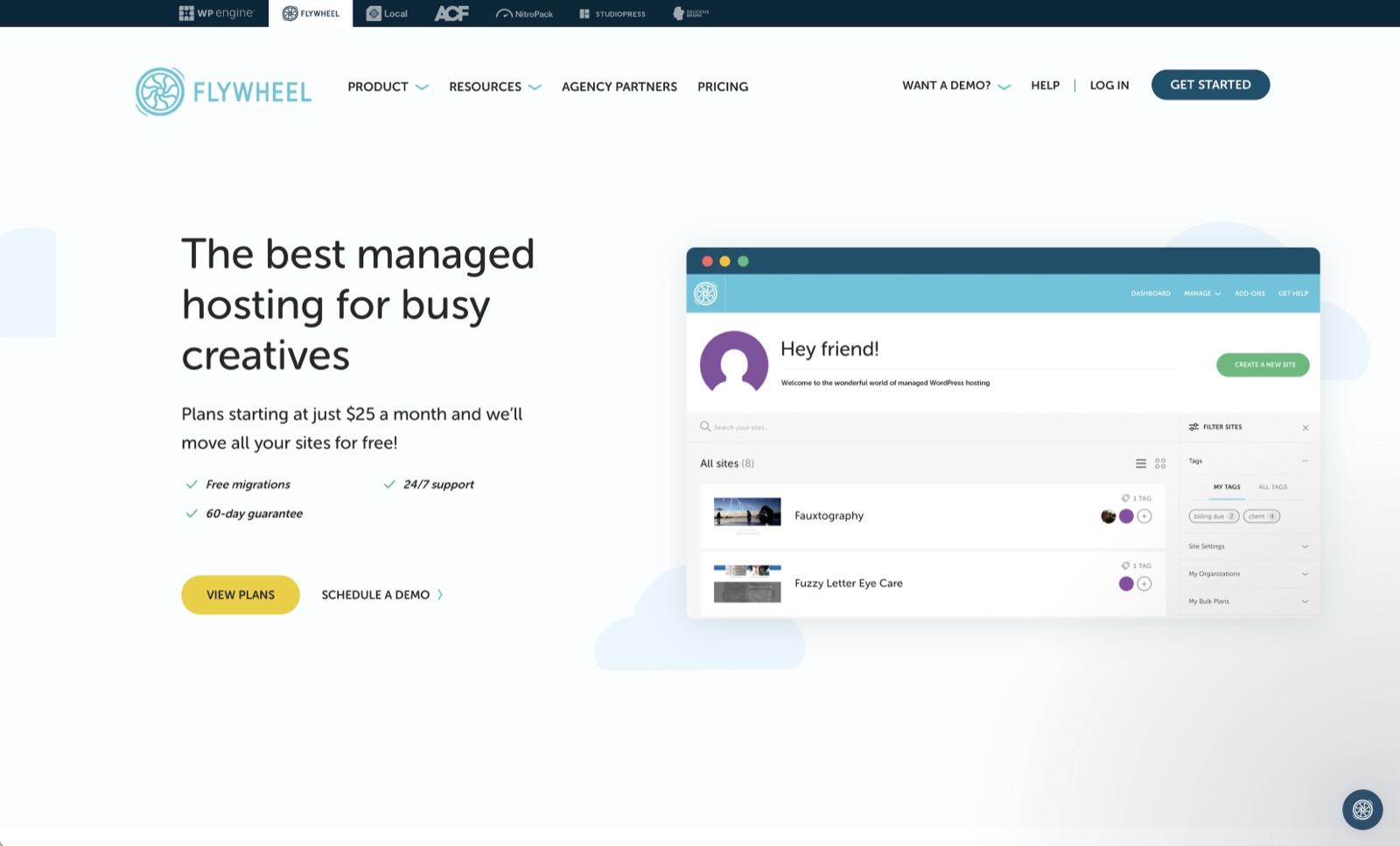
Task: Open the Help link
Action: 1045,85
